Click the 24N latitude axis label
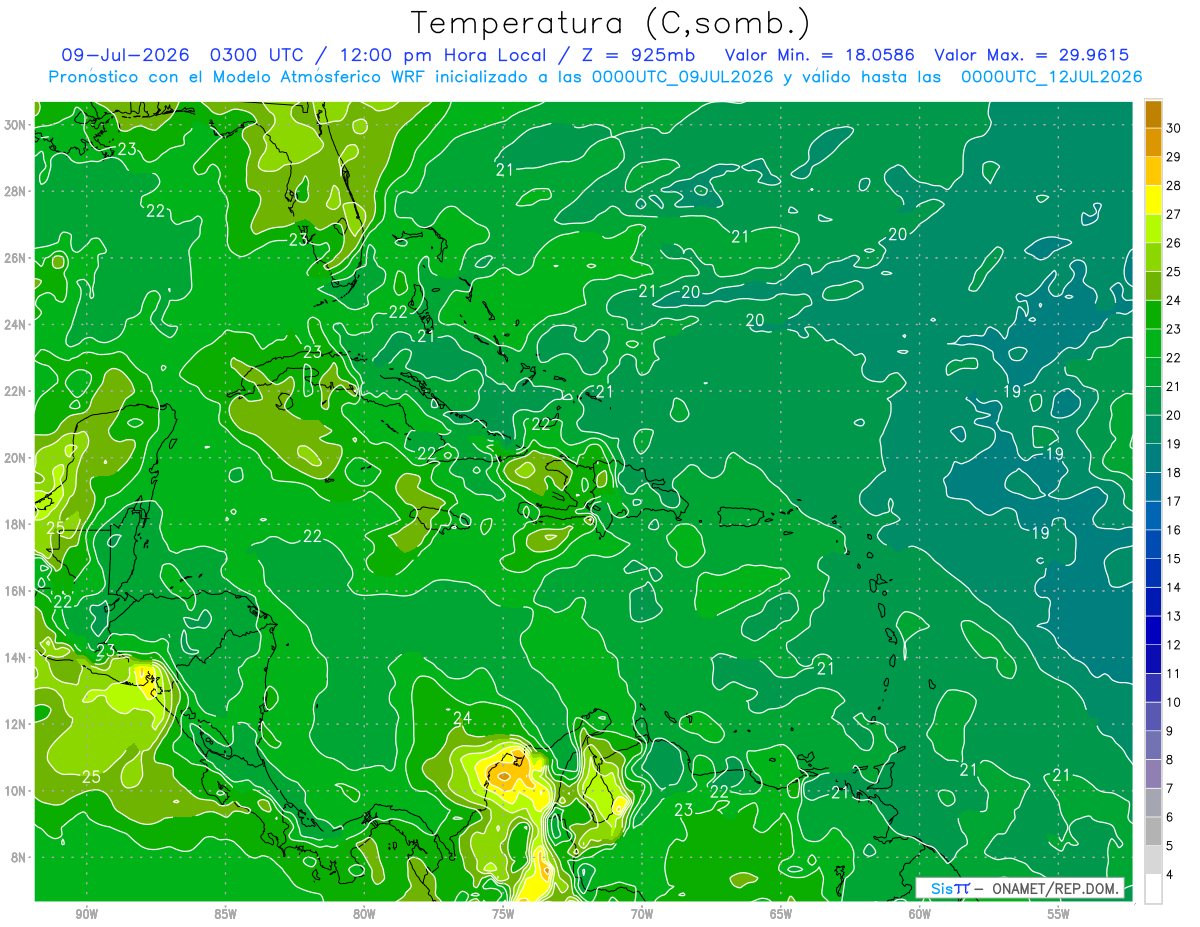 pos(15,324)
